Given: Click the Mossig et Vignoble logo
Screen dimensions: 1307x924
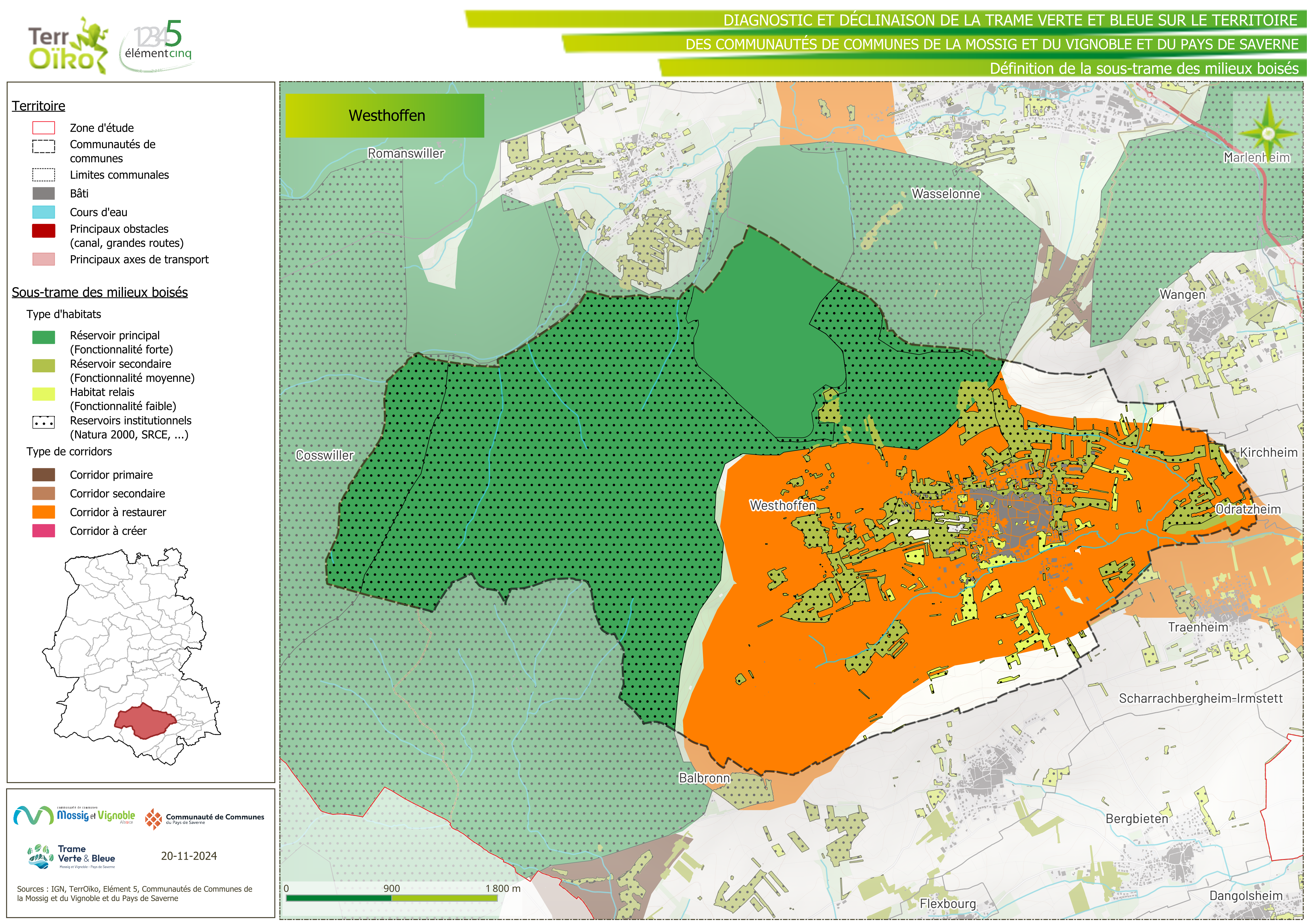Looking at the screenshot, I should 75,816.
